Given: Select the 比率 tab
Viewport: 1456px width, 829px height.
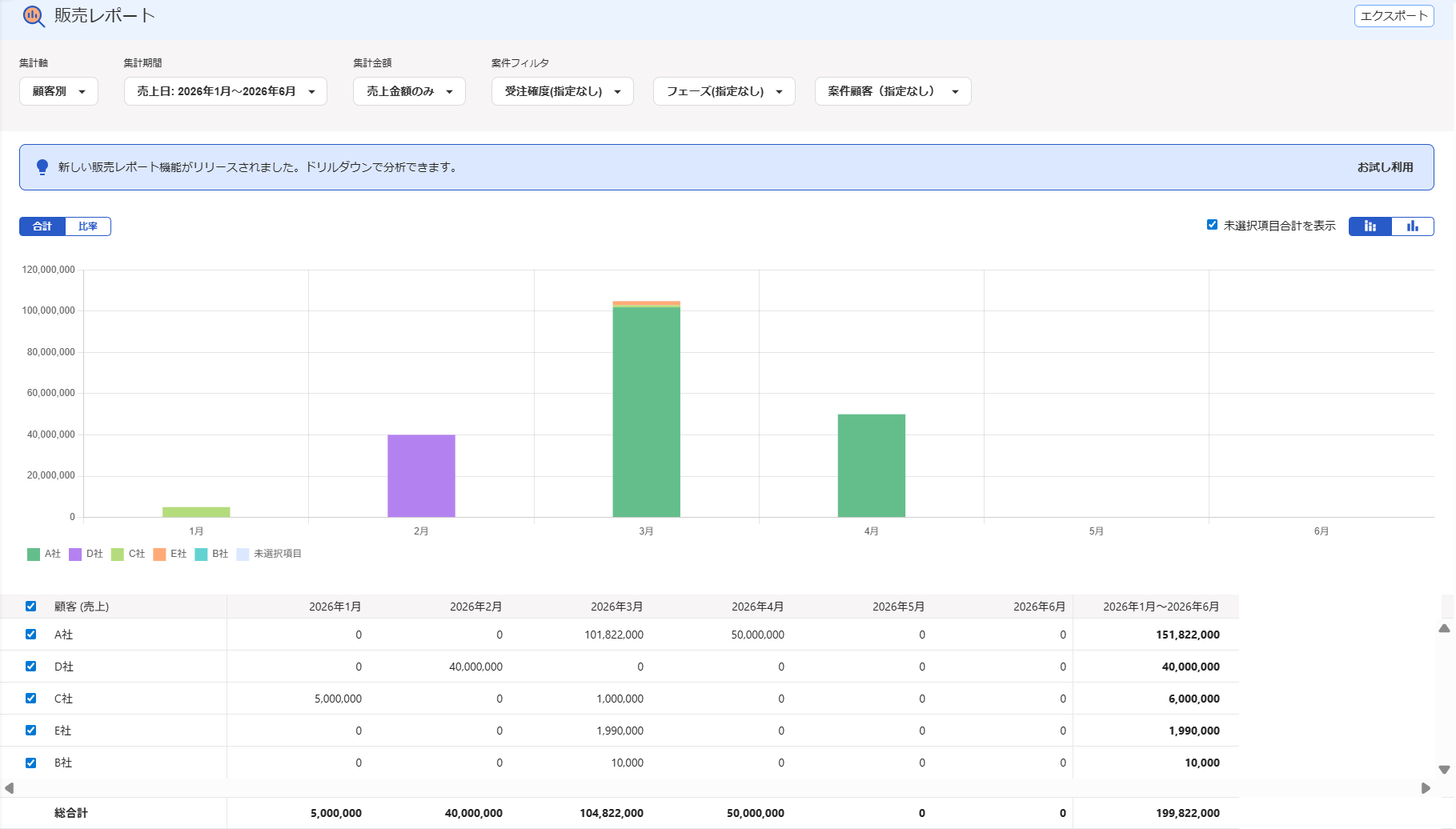Looking at the screenshot, I should 88,226.
